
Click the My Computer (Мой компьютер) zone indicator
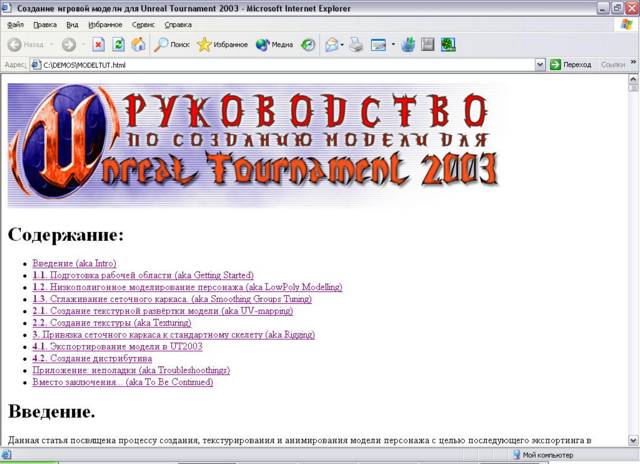[x=543, y=455]
